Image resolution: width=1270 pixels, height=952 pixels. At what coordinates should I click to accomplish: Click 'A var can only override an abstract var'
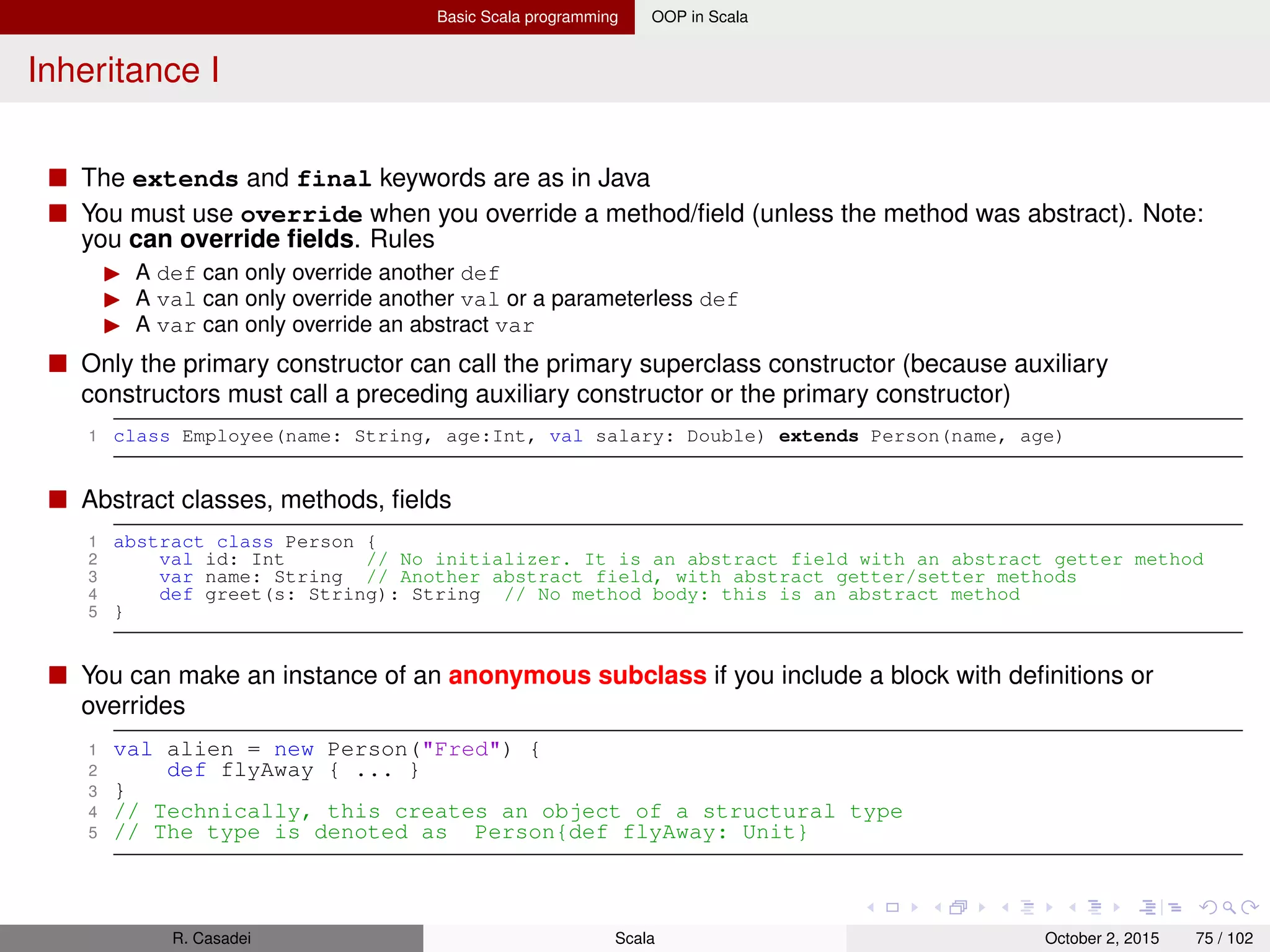(x=334, y=325)
